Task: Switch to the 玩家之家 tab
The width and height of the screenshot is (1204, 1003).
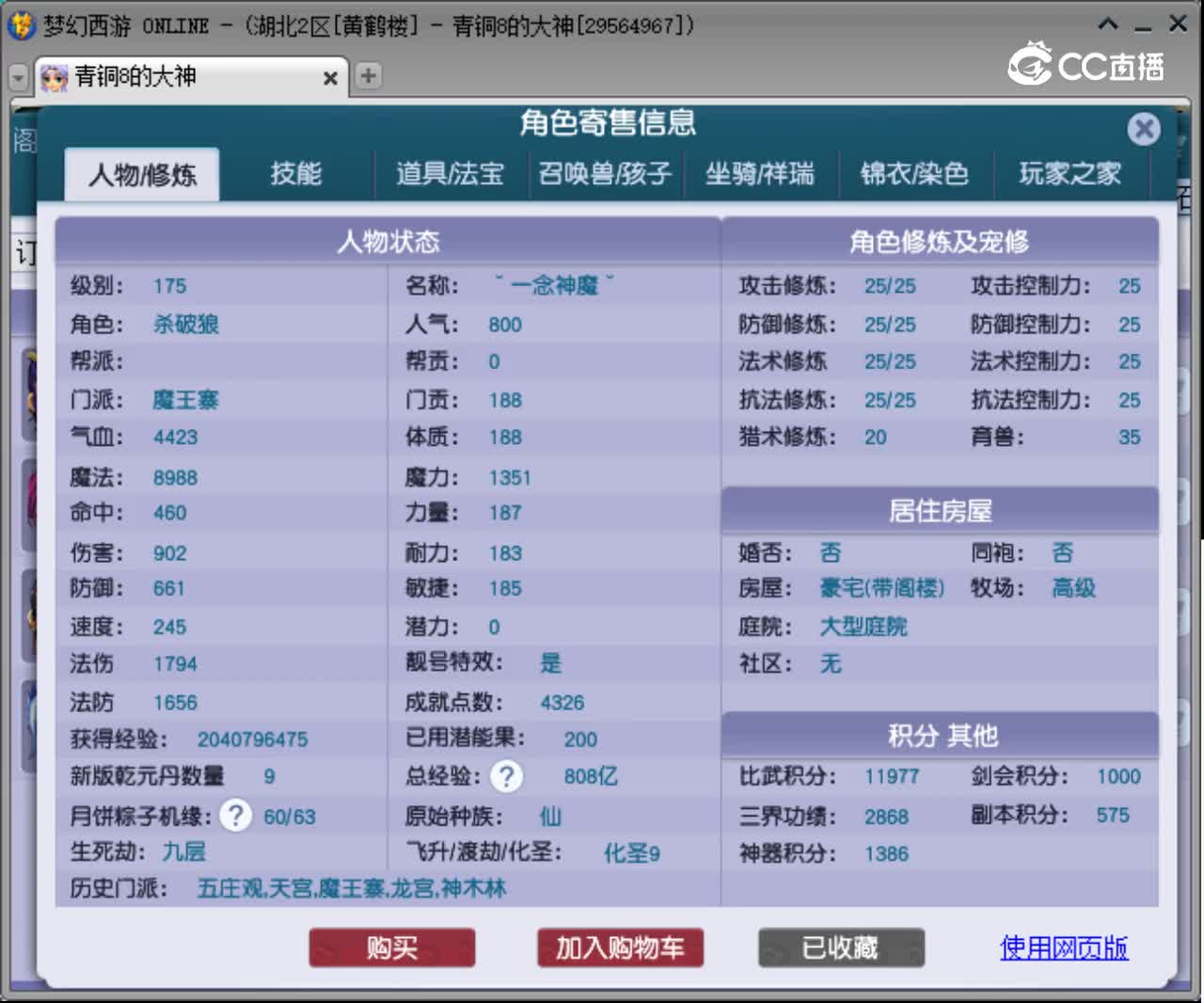Action: (x=1070, y=174)
